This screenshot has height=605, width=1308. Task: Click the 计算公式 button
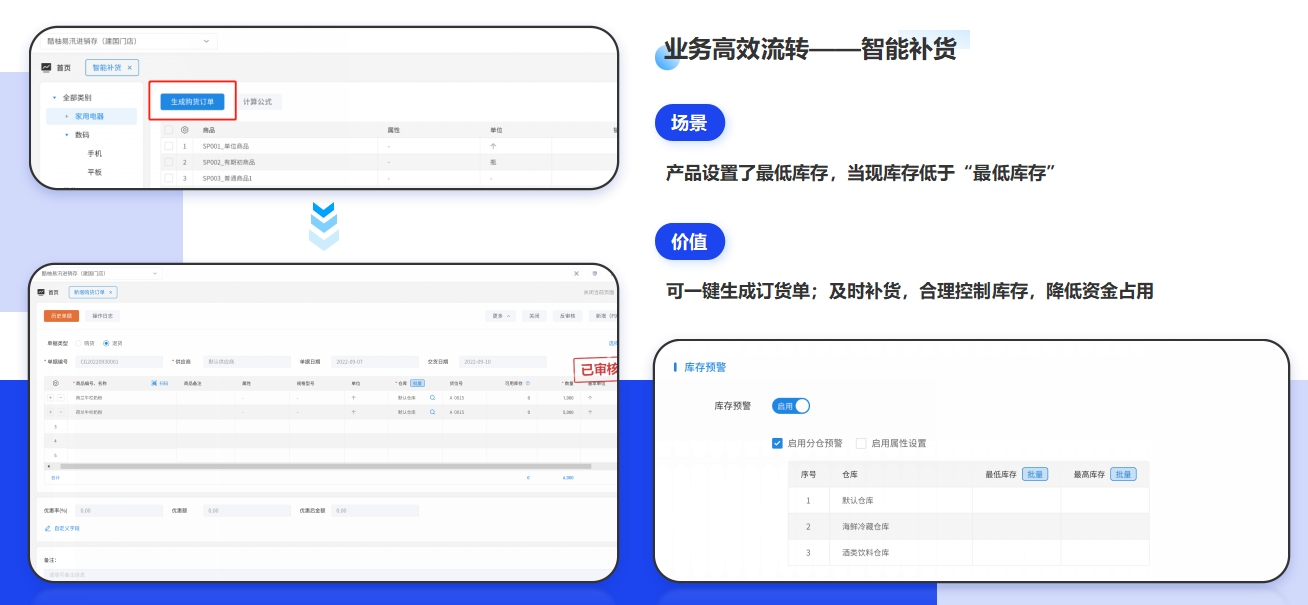[257, 102]
